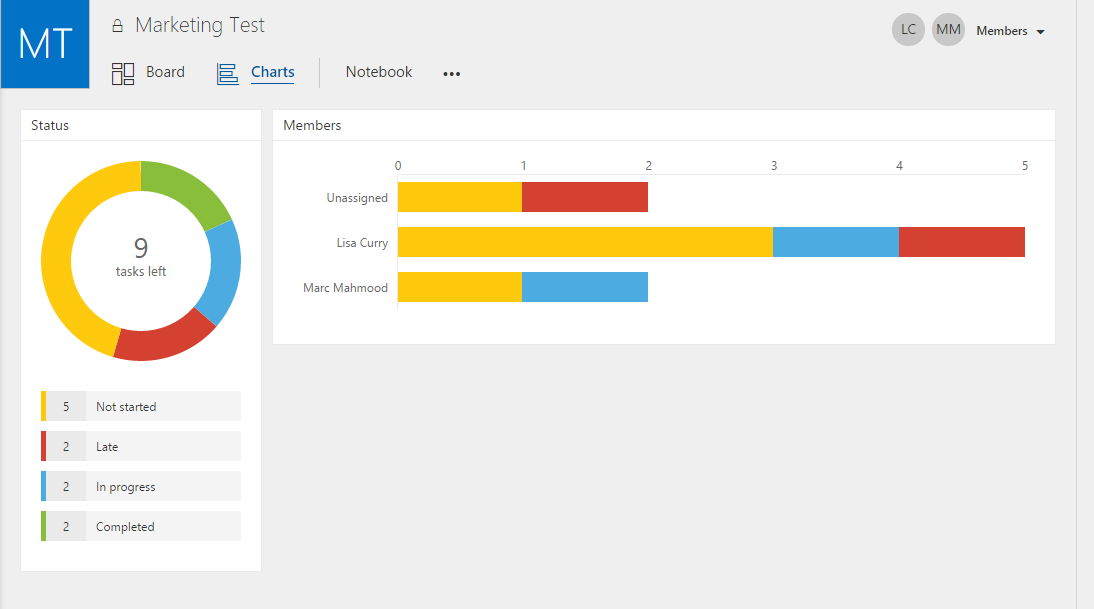The height and width of the screenshot is (609, 1094).
Task: Click the Unassigned red Late bar segment
Action: 585,197
